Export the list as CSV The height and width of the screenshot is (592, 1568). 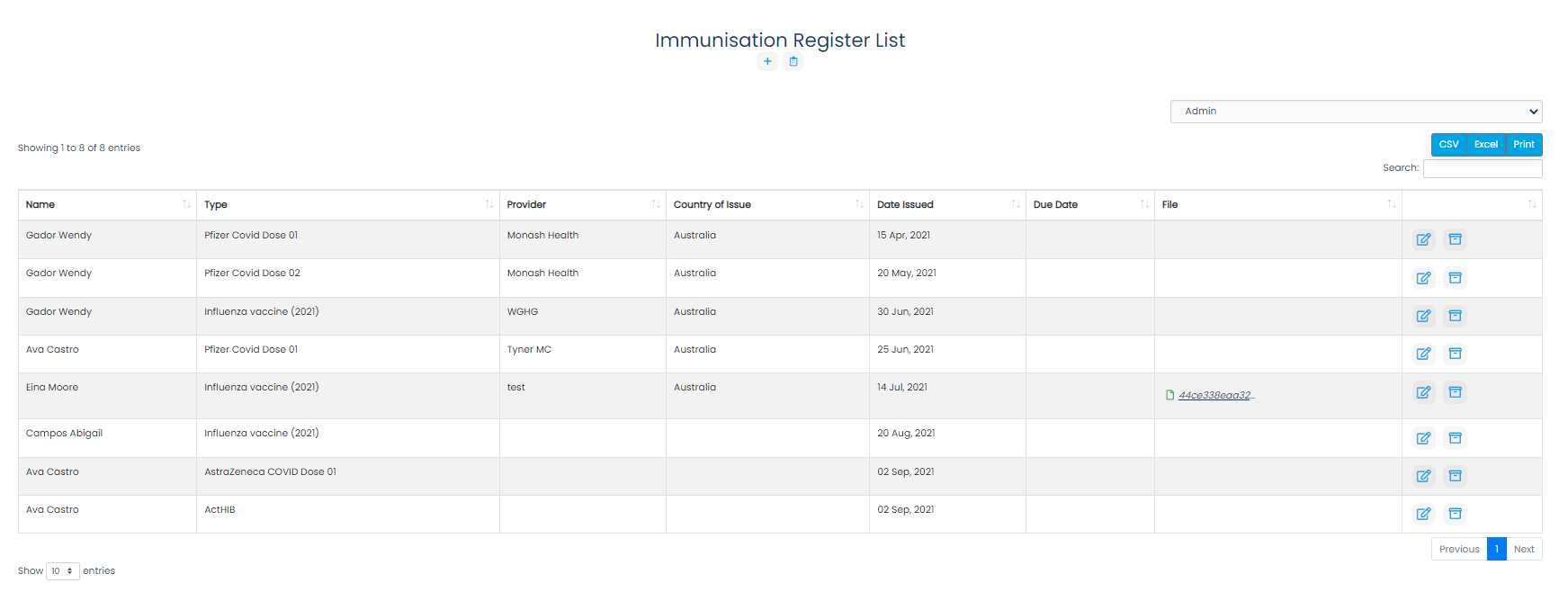click(1448, 145)
